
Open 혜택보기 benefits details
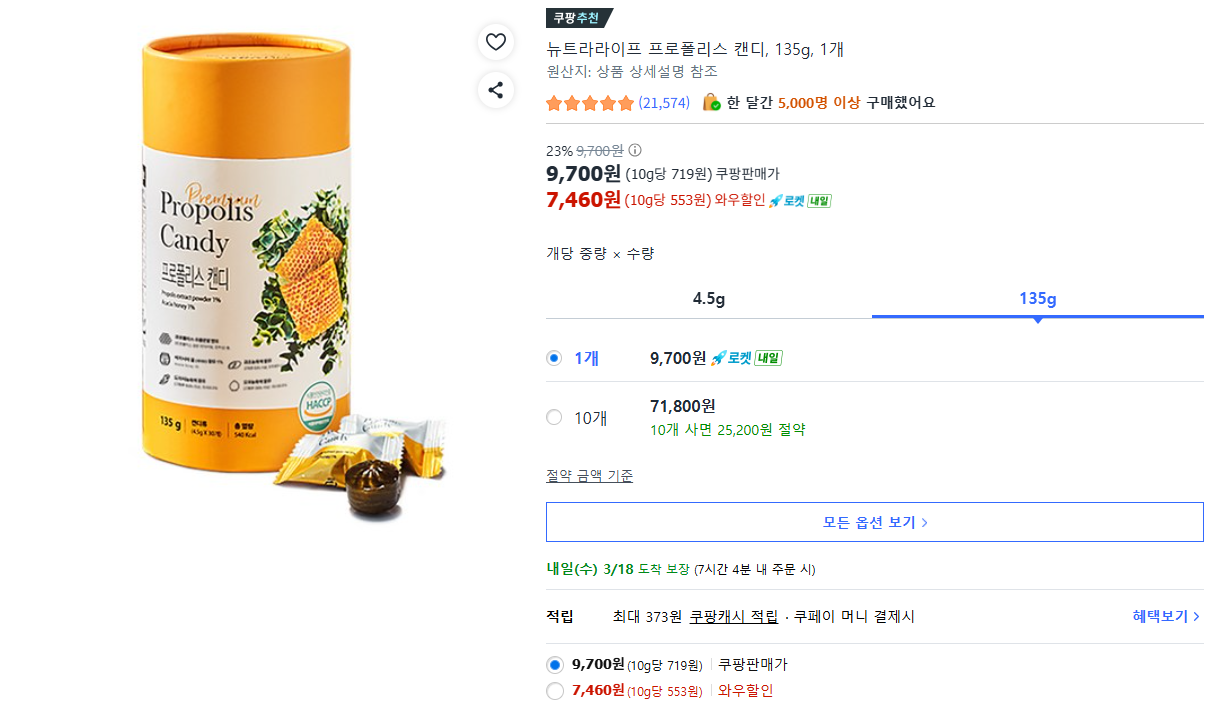1166,617
